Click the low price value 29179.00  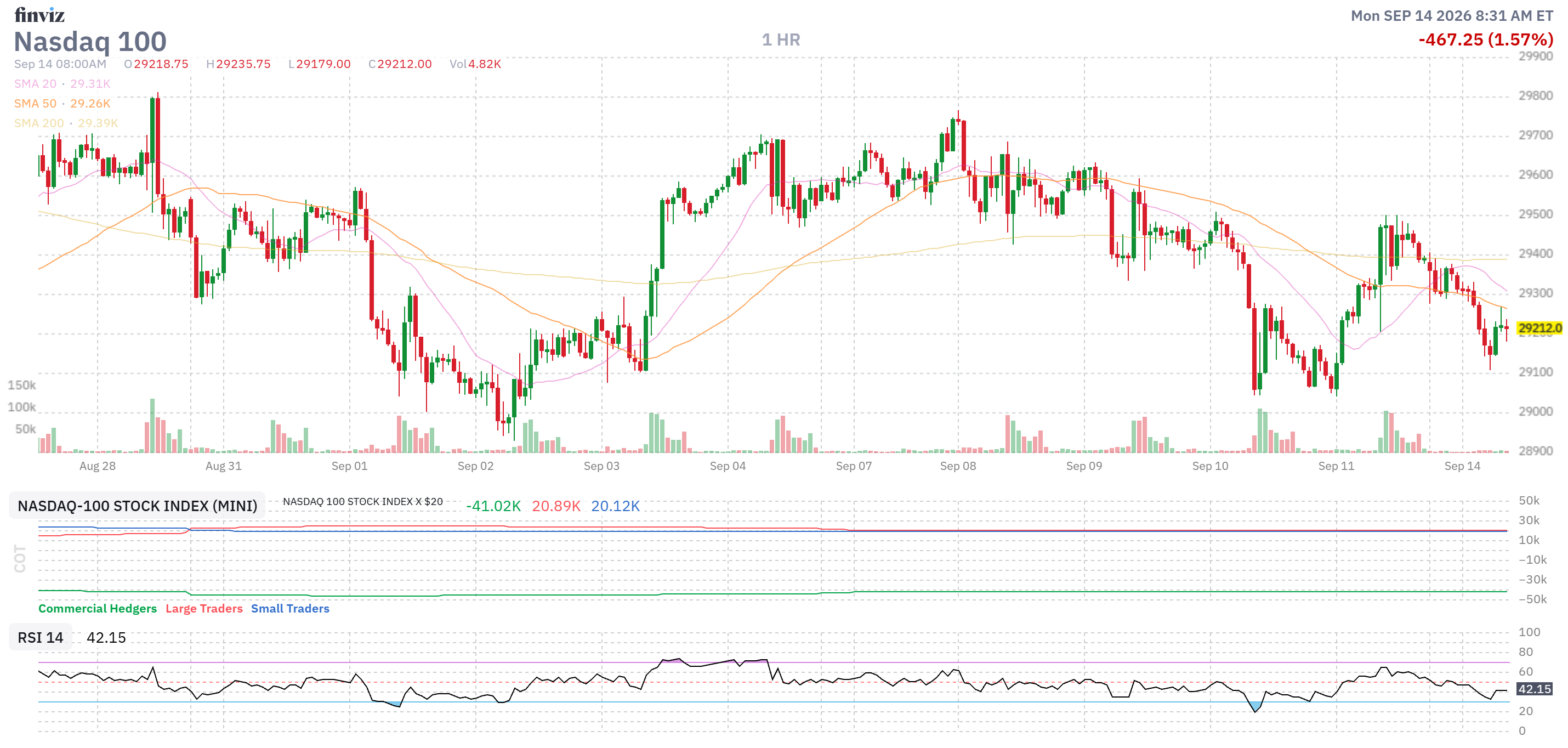pos(324,64)
